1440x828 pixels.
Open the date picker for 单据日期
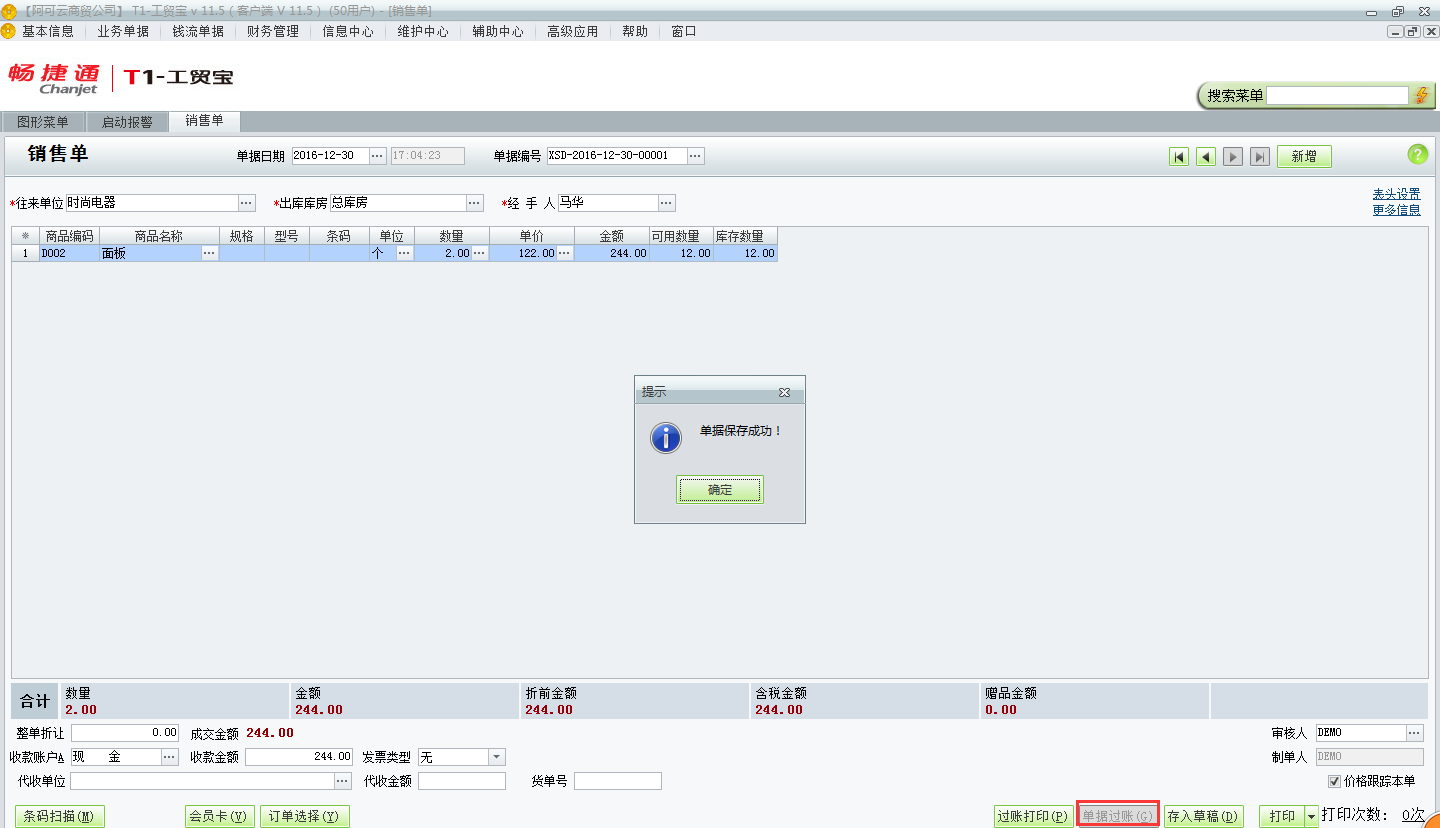click(x=377, y=156)
